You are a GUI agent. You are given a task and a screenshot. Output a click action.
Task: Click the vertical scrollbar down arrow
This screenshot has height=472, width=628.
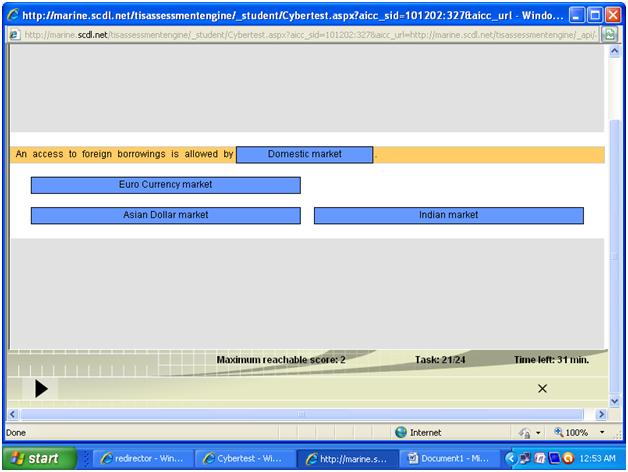coord(615,401)
